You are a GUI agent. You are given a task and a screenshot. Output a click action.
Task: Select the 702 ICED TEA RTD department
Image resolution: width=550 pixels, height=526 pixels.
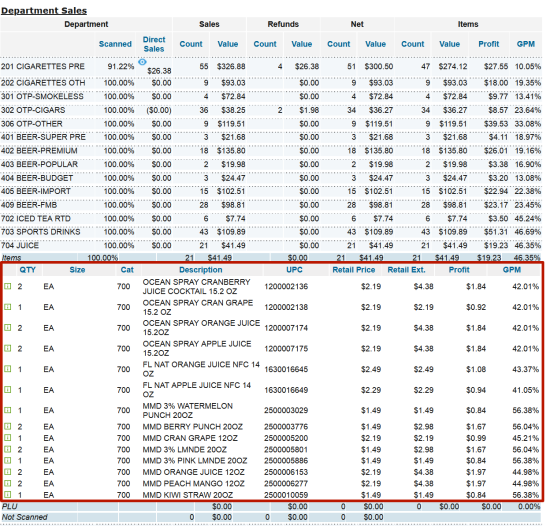[36, 219]
